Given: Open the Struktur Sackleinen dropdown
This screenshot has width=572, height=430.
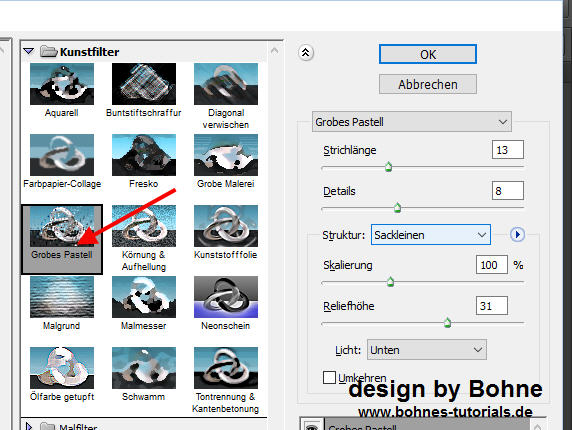Looking at the screenshot, I should pyautogui.click(x=430, y=235).
